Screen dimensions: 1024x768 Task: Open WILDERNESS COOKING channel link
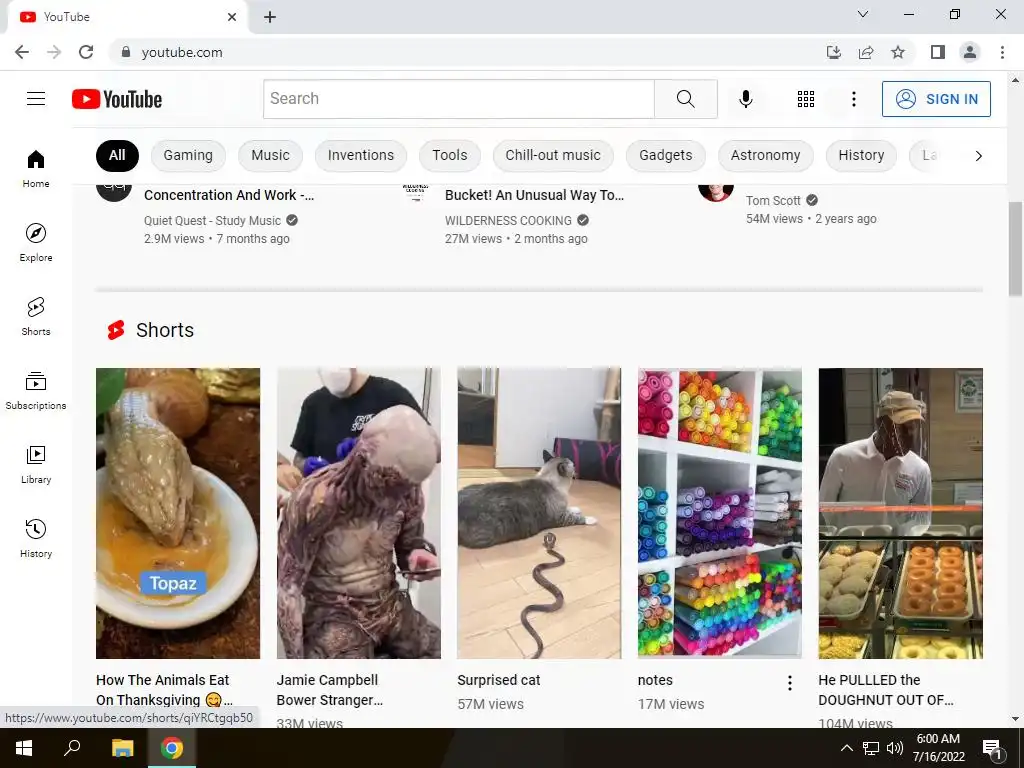click(x=508, y=221)
